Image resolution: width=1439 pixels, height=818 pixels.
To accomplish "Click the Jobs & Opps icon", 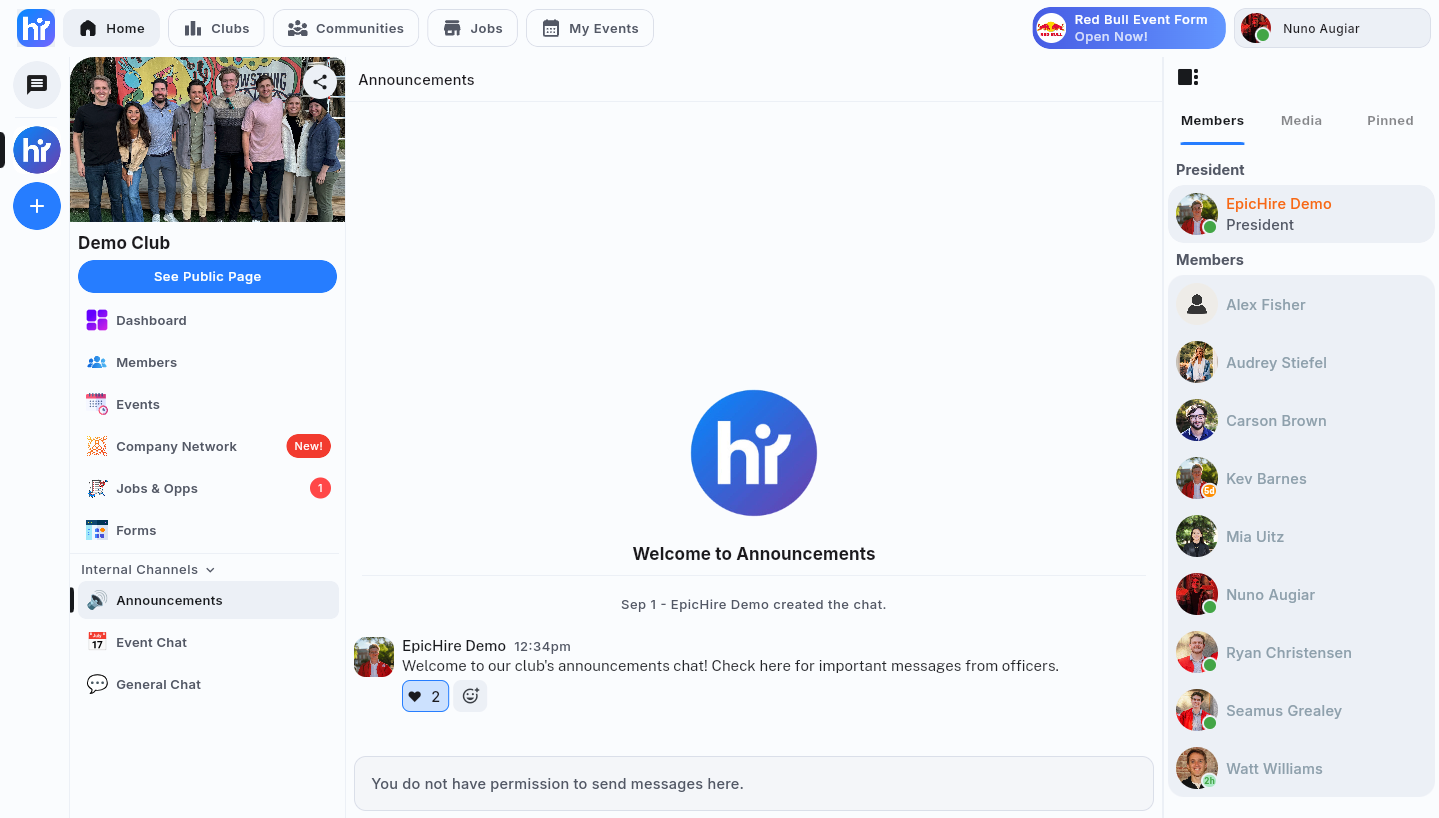I will [97, 488].
